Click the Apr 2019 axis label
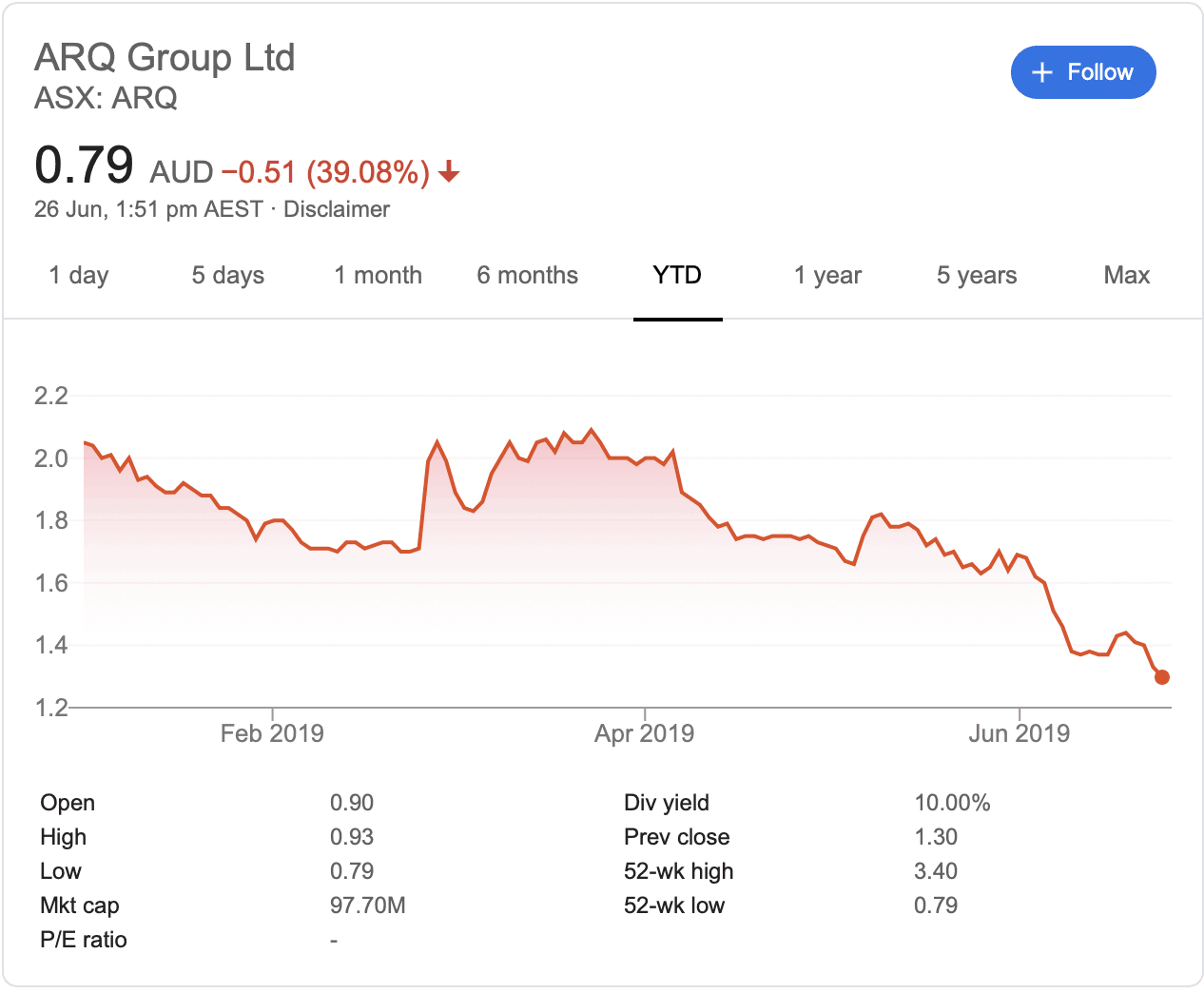The width and height of the screenshot is (1204, 993). [644, 733]
